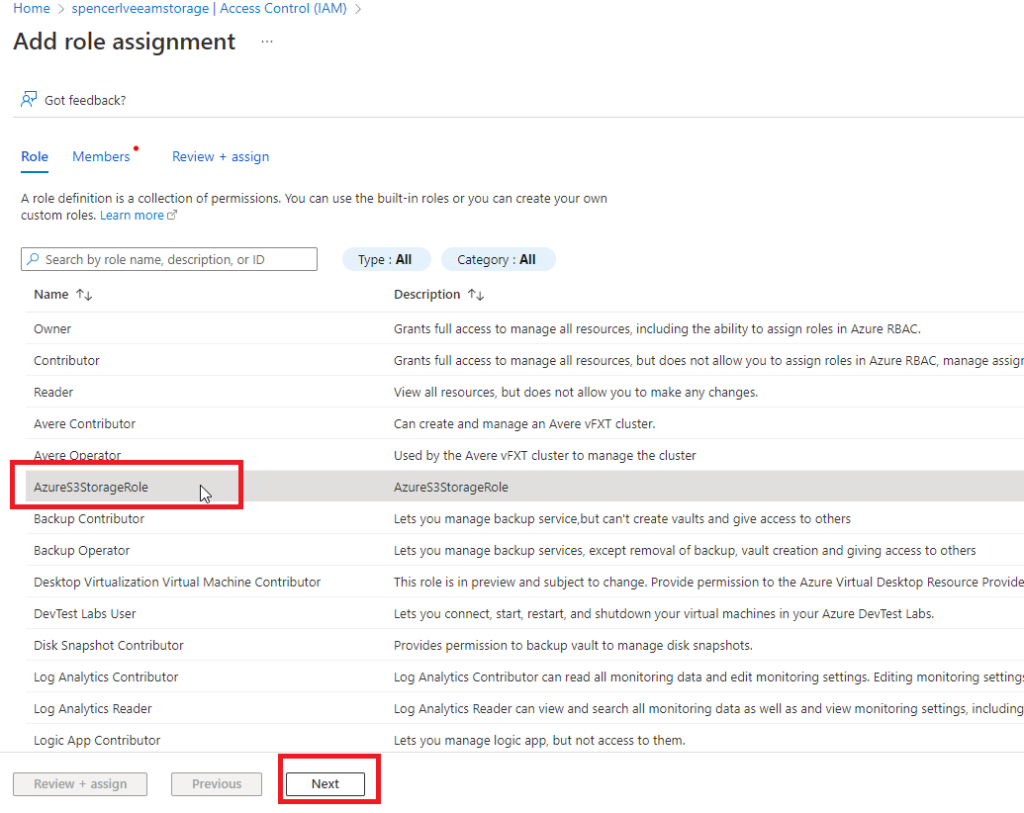
Task: Open the Category: All filter
Action: (x=498, y=259)
